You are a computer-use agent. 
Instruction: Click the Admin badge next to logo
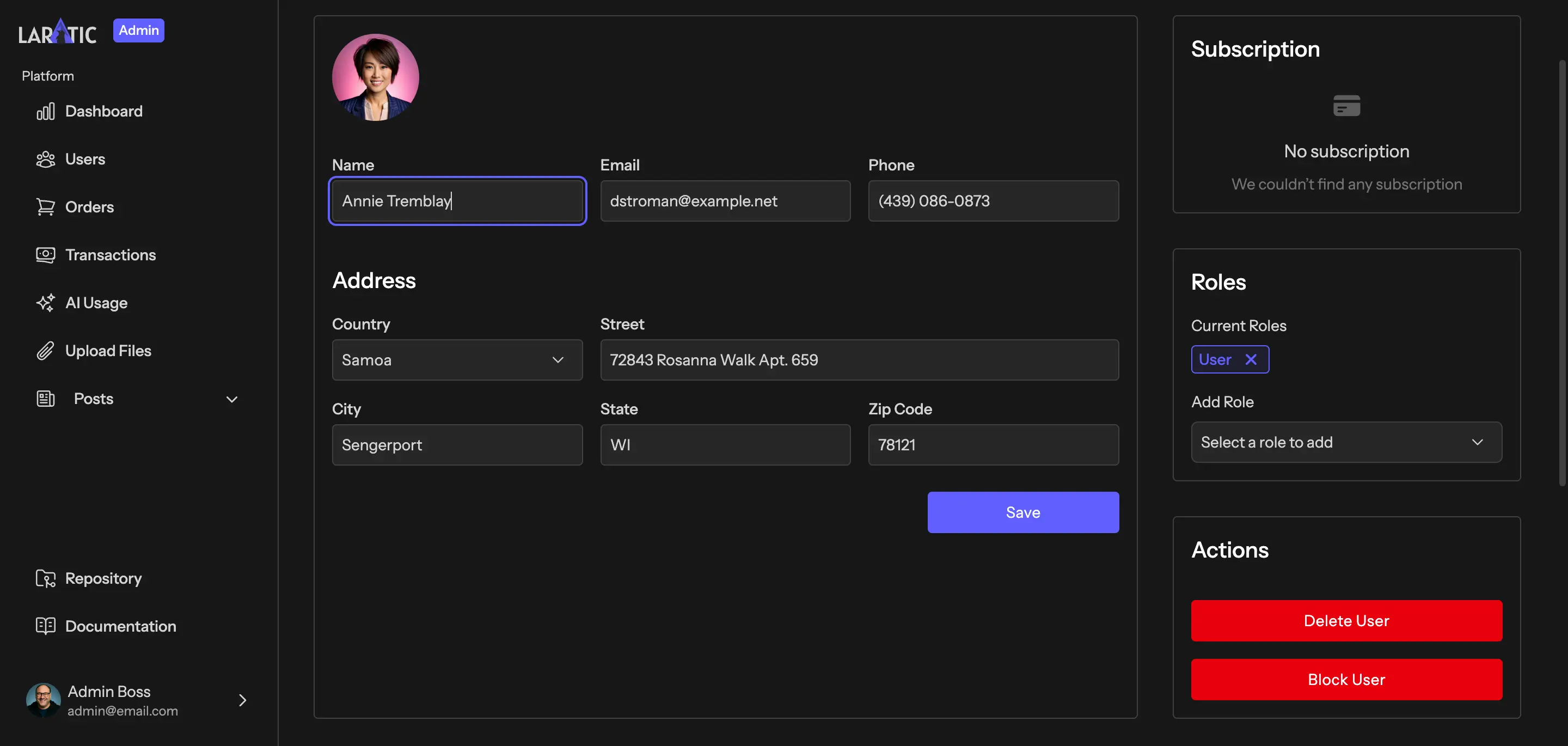[138, 30]
